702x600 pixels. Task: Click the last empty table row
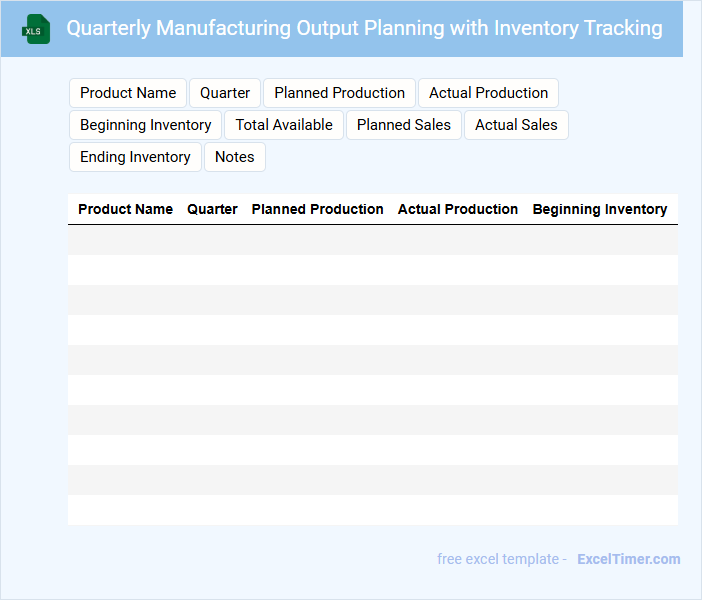pos(372,510)
